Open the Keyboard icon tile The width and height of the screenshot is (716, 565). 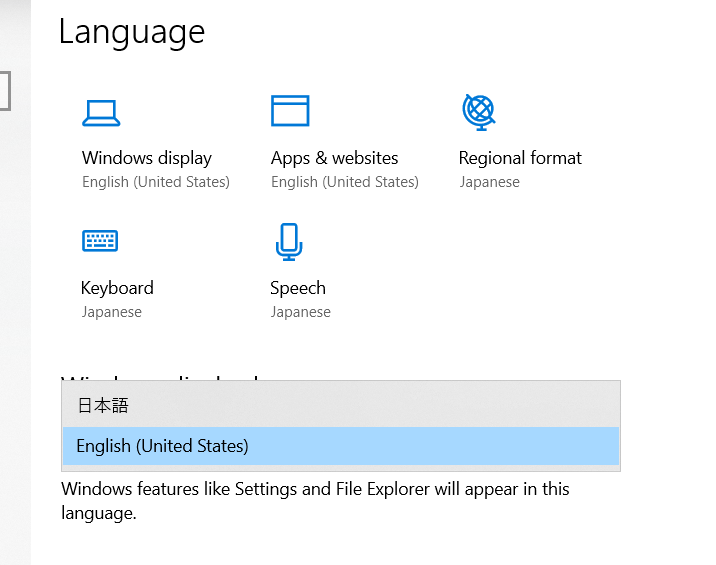click(100, 241)
